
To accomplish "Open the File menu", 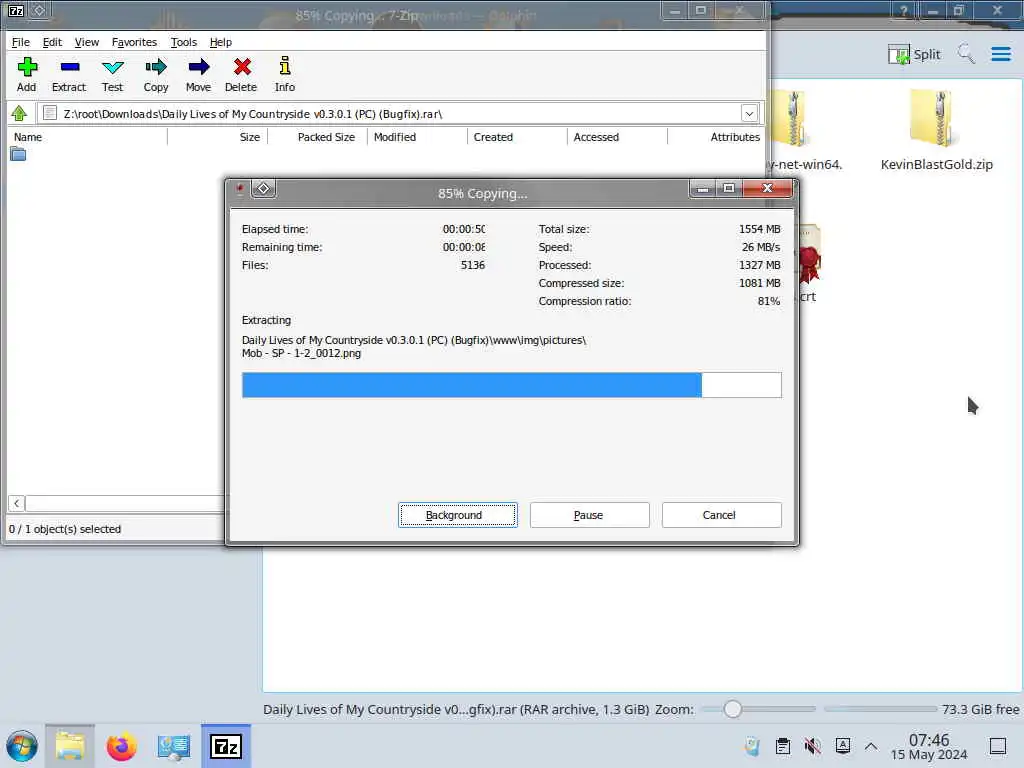I will [21, 42].
